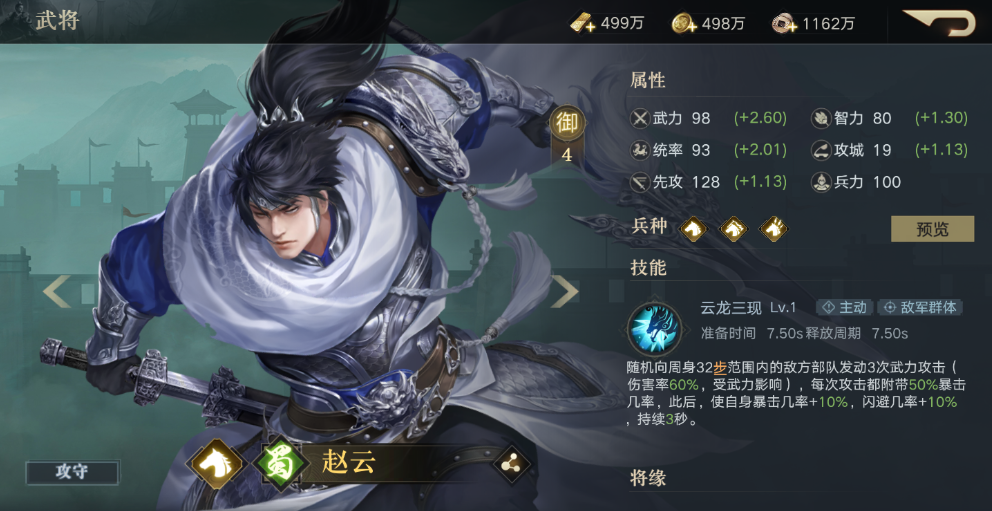Show the next general with right arrow

pyautogui.click(x=564, y=292)
